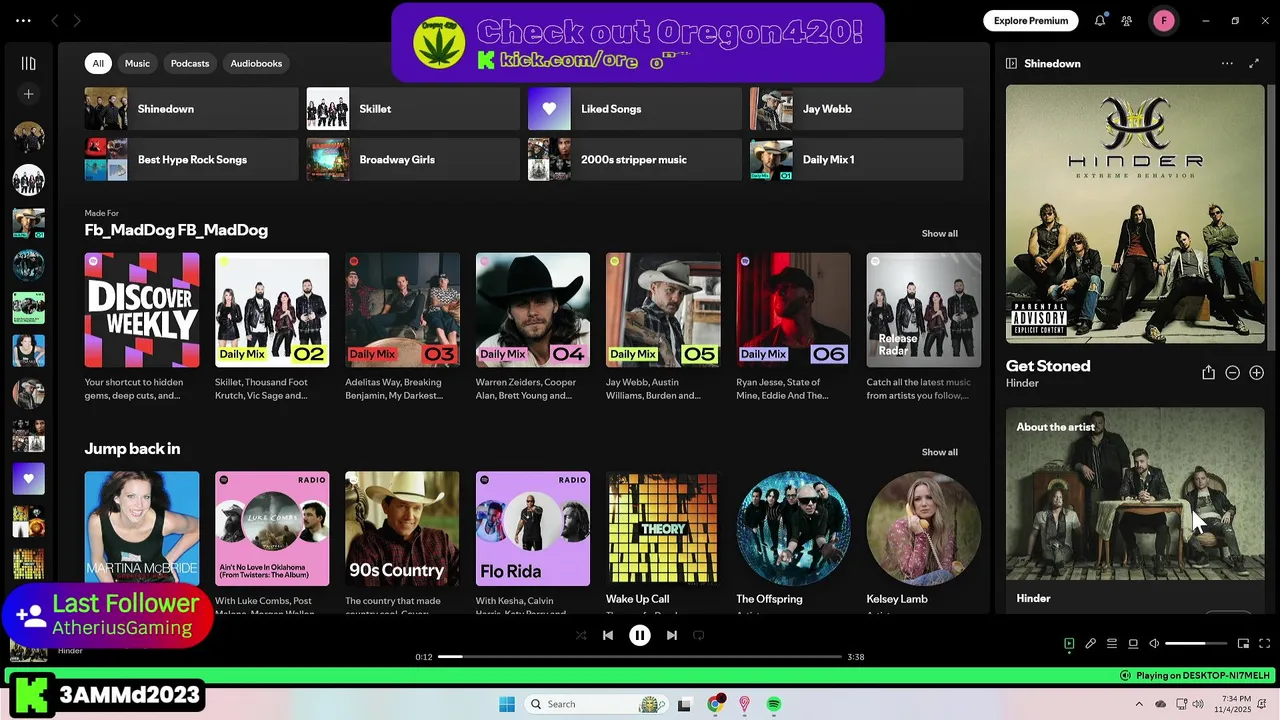Image resolution: width=1280 pixels, height=720 pixels.
Task: Skip to previous track
Action: [x=608, y=635]
